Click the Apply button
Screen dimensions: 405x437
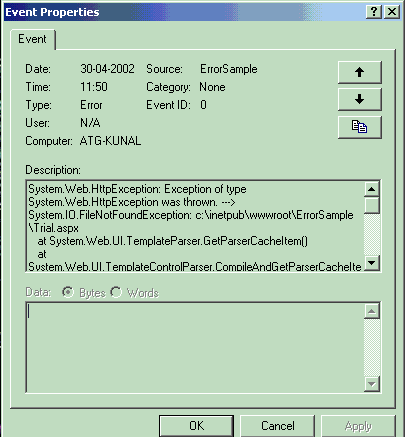coord(358,426)
